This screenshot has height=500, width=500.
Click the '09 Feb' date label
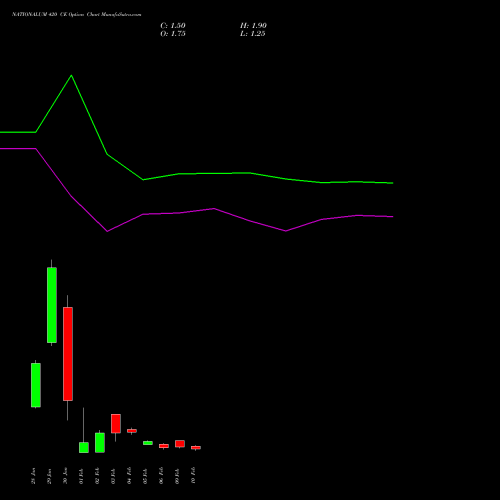[x=177, y=476]
